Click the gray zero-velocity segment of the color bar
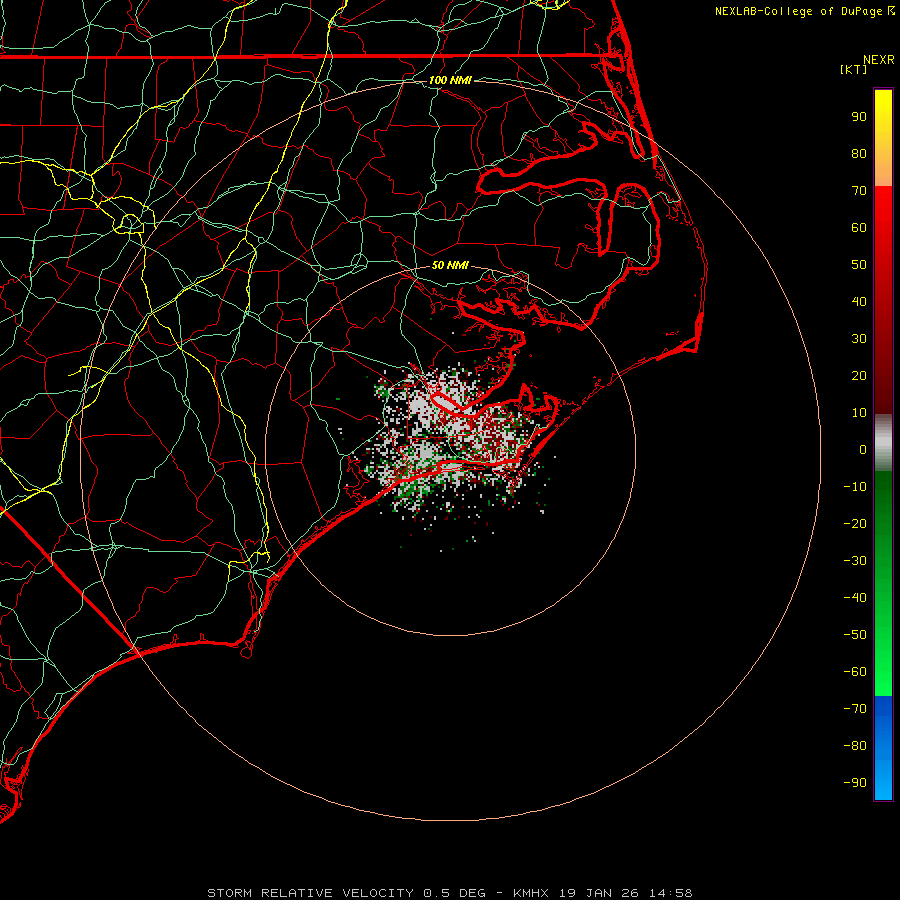Viewport: 900px width, 900px height. (883, 443)
